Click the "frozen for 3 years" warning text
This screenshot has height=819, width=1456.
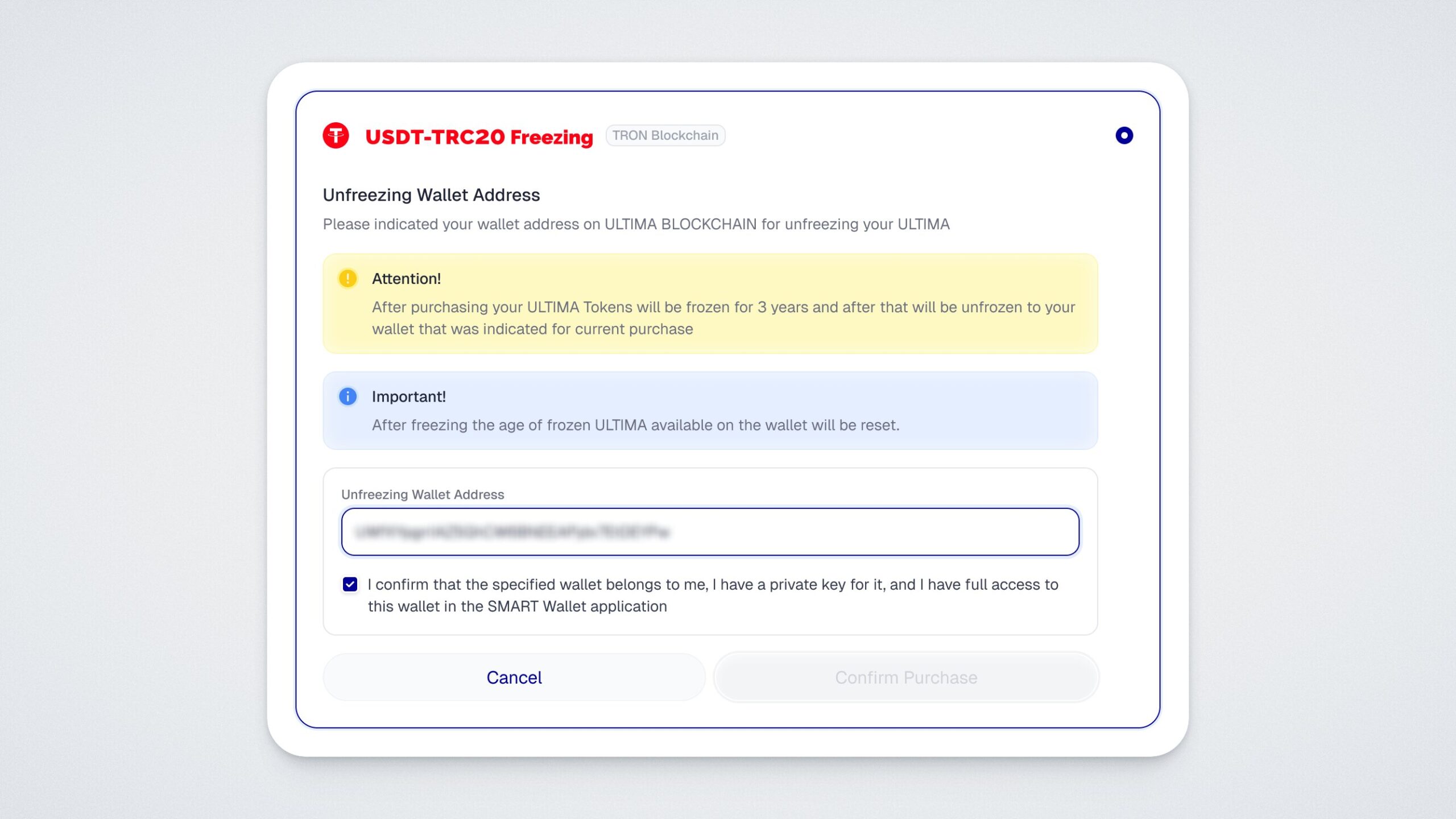pyautogui.click(x=723, y=307)
